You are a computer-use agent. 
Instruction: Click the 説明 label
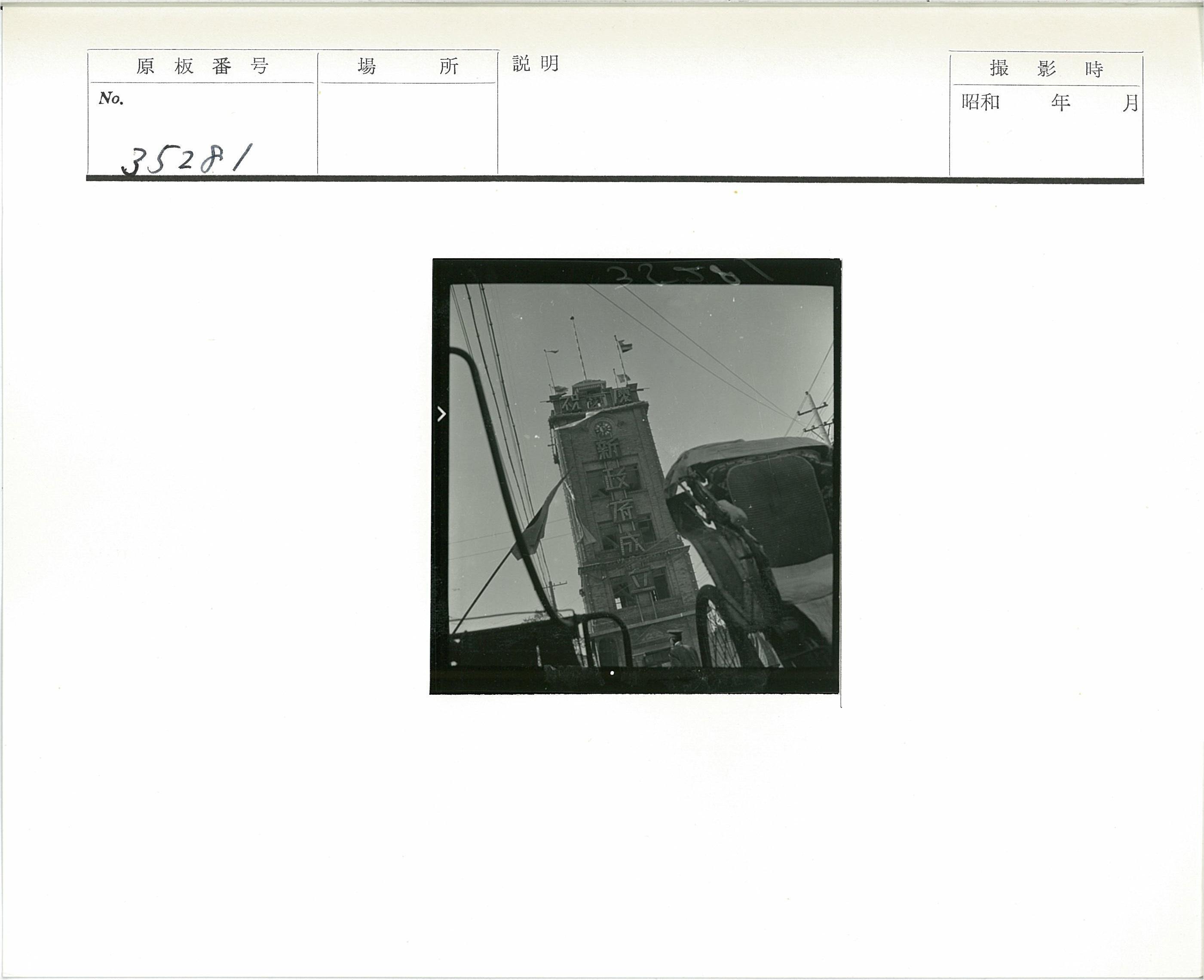pos(535,64)
